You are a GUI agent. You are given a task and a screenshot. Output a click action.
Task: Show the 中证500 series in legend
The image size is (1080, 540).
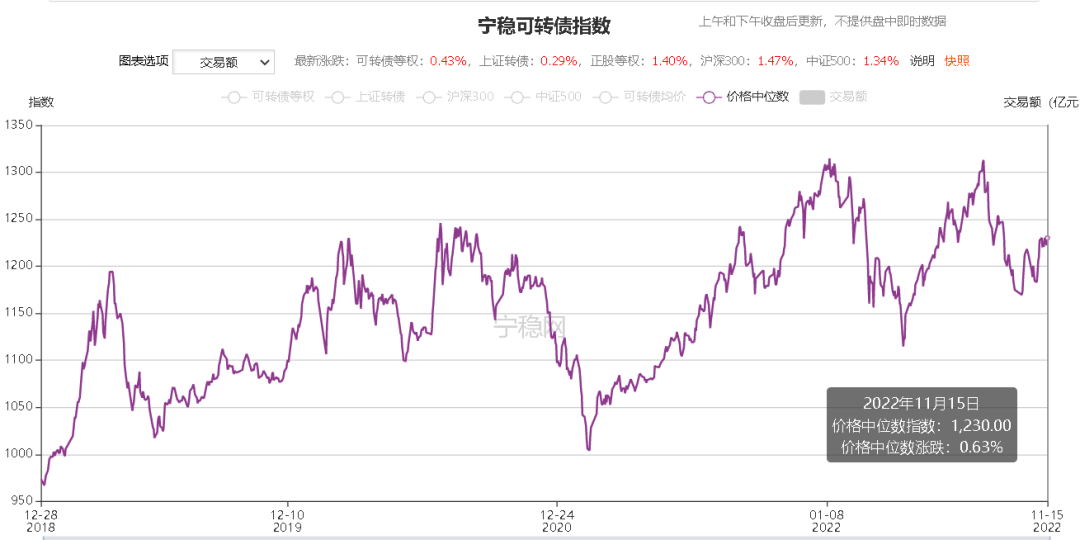click(x=543, y=97)
